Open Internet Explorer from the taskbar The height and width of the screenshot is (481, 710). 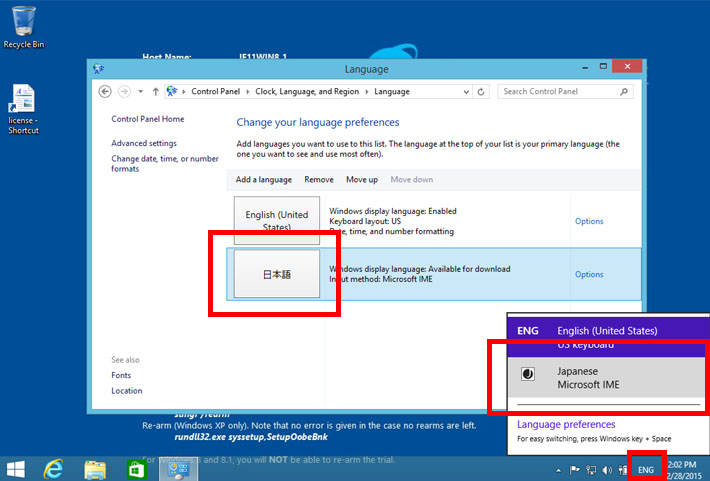point(54,468)
